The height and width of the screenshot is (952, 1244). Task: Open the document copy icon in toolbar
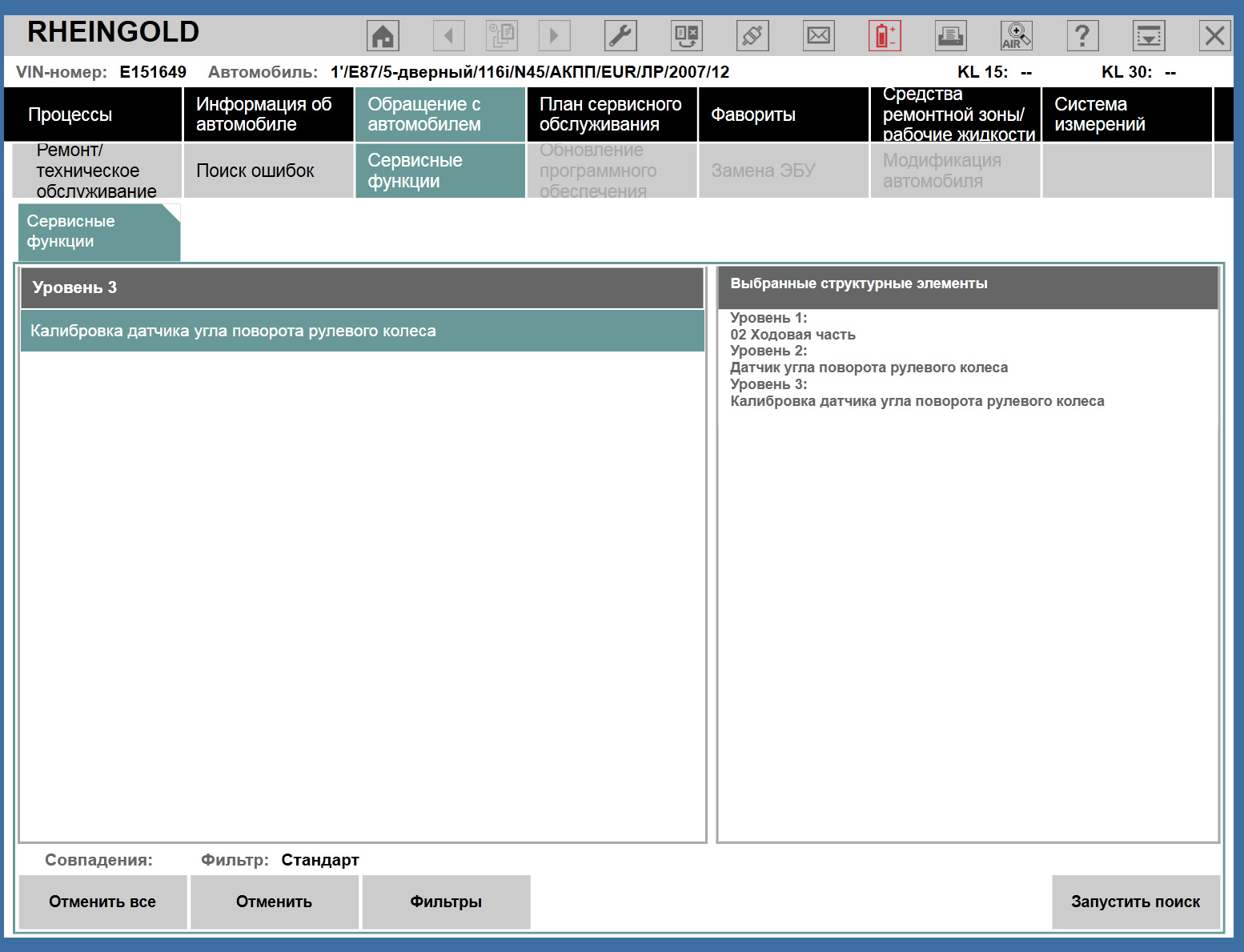tap(502, 35)
